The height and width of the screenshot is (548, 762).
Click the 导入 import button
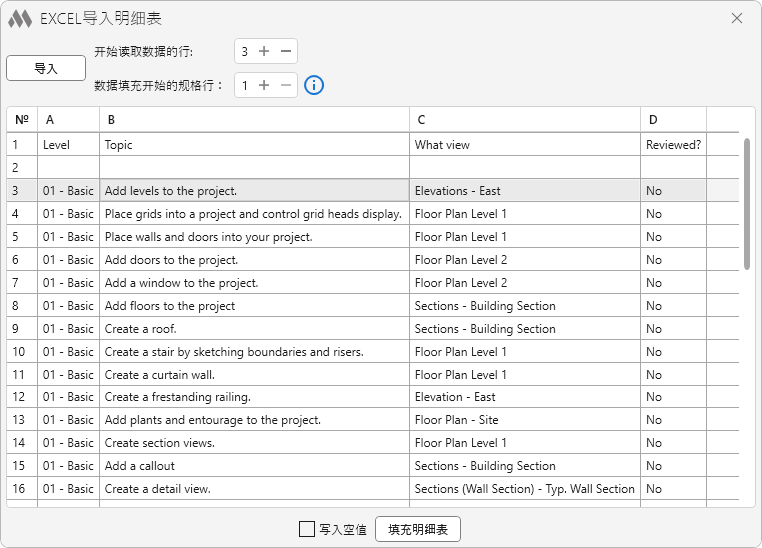(x=46, y=68)
